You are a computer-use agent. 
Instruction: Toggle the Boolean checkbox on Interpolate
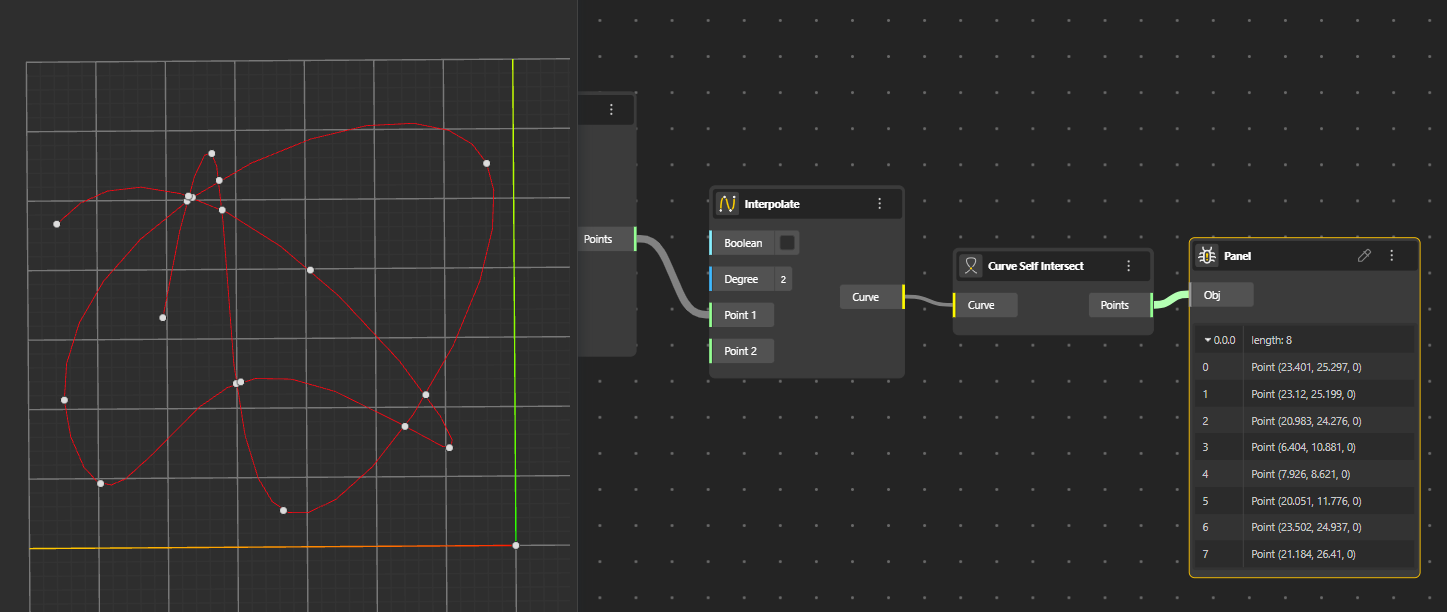(787, 243)
